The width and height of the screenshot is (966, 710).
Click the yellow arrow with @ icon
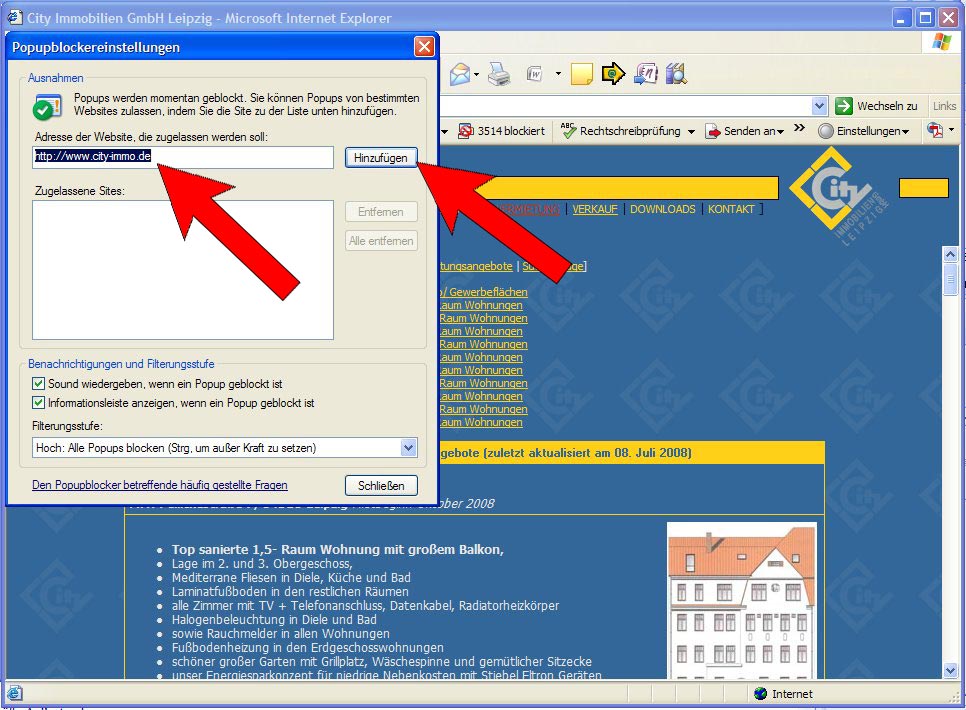[x=613, y=74]
